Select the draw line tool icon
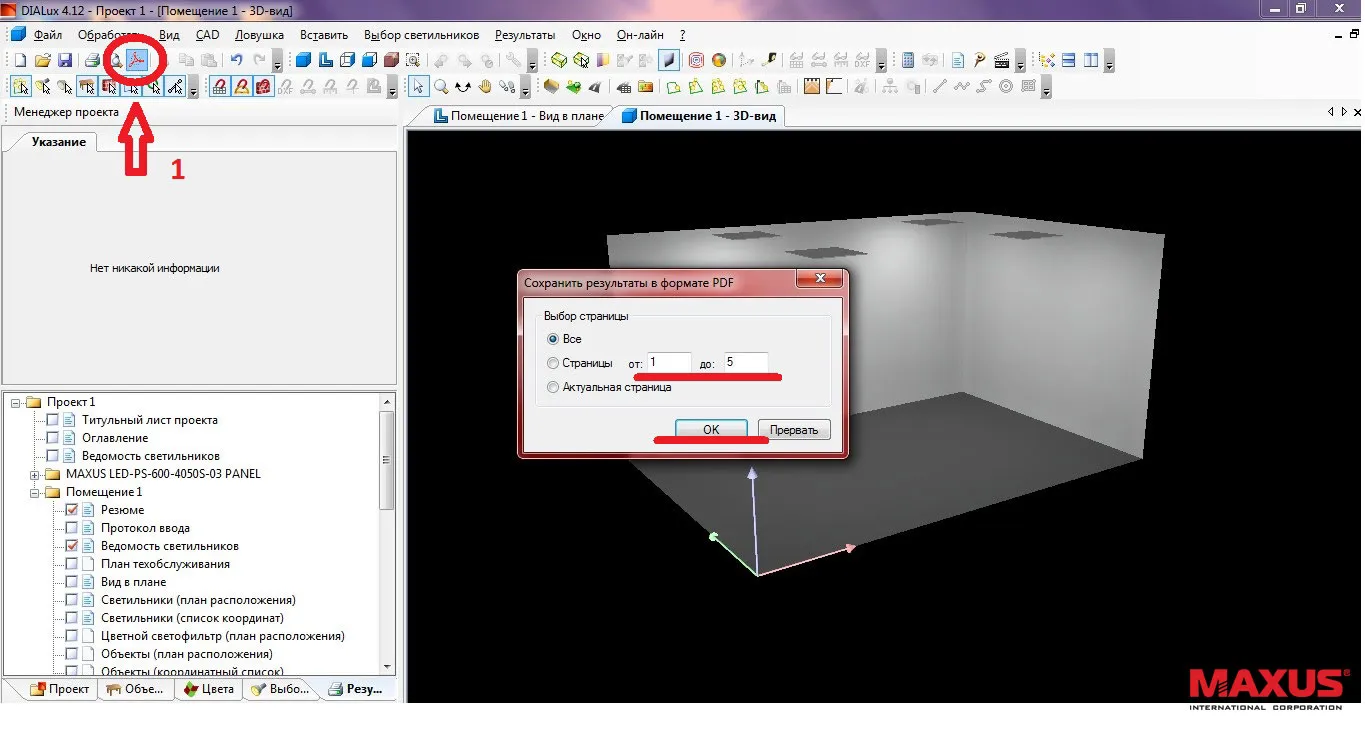 click(x=939, y=86)
